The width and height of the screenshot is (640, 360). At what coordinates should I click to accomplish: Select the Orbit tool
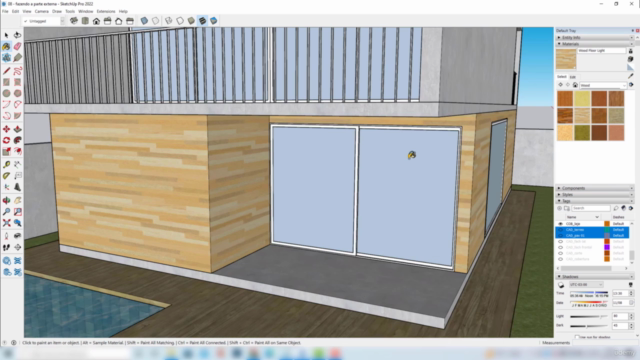[x=6, y=200]
